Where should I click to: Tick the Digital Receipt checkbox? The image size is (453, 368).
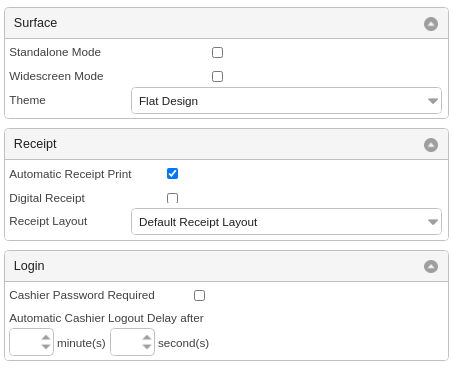[x=172, y=198]
